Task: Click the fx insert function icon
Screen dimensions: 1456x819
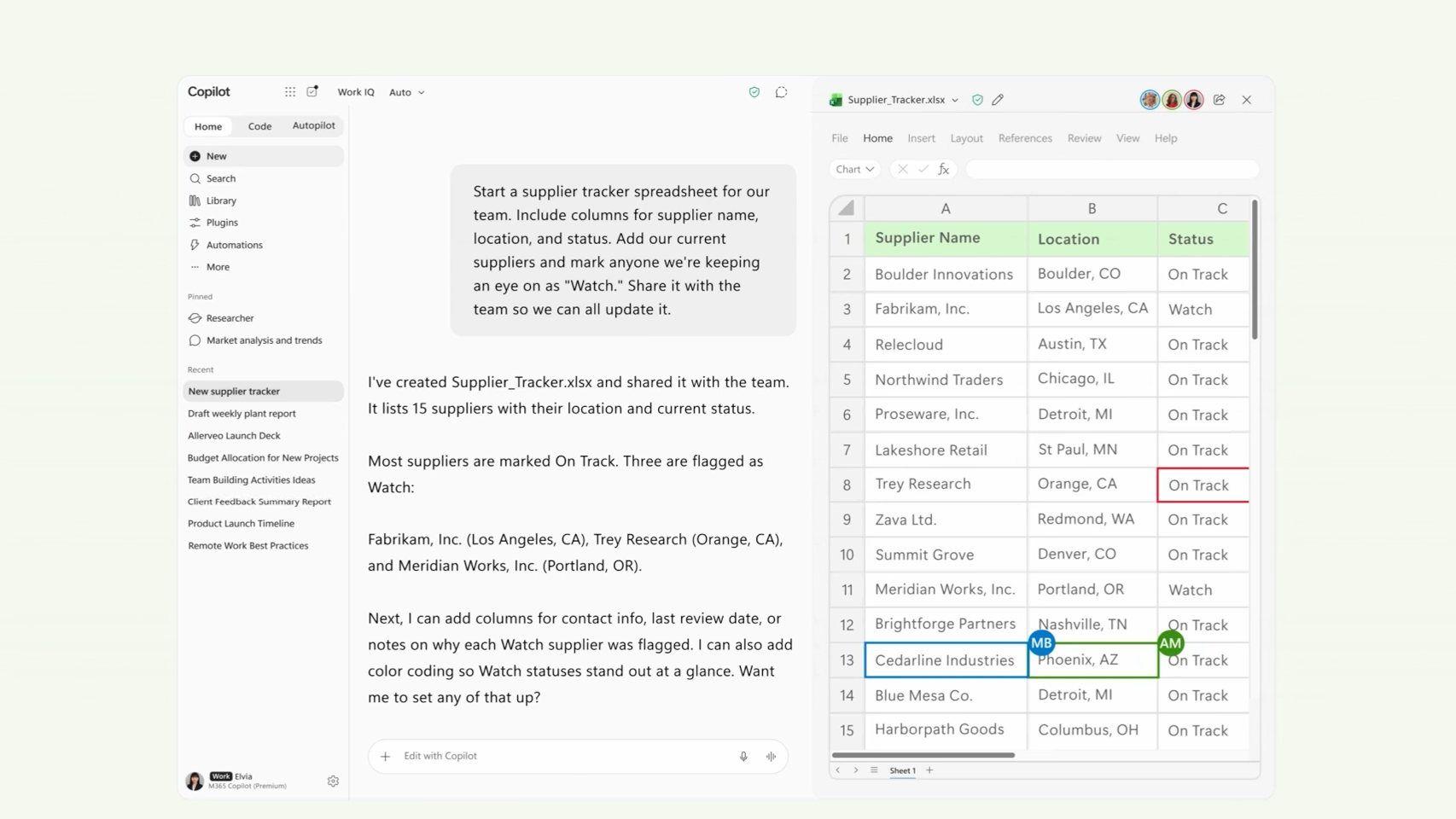Action: pyautogui.click(x=944, y=169)
